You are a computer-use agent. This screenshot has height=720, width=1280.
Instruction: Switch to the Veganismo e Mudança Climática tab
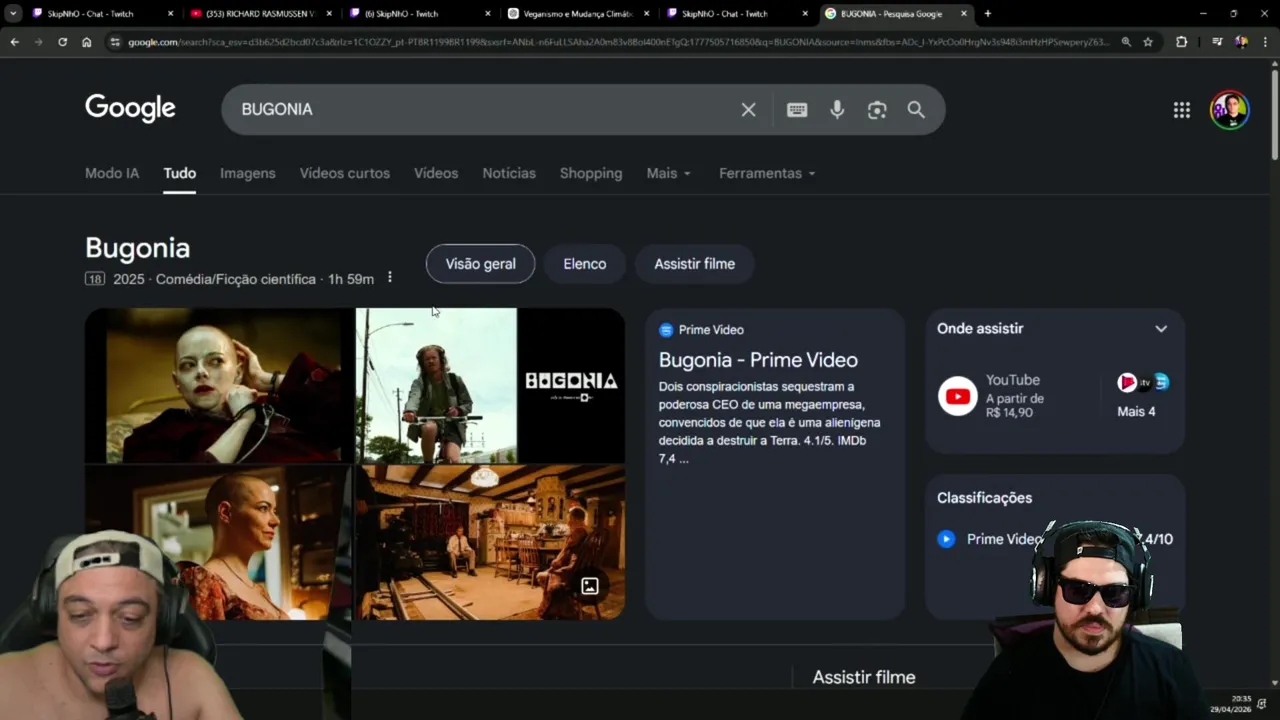580,14
